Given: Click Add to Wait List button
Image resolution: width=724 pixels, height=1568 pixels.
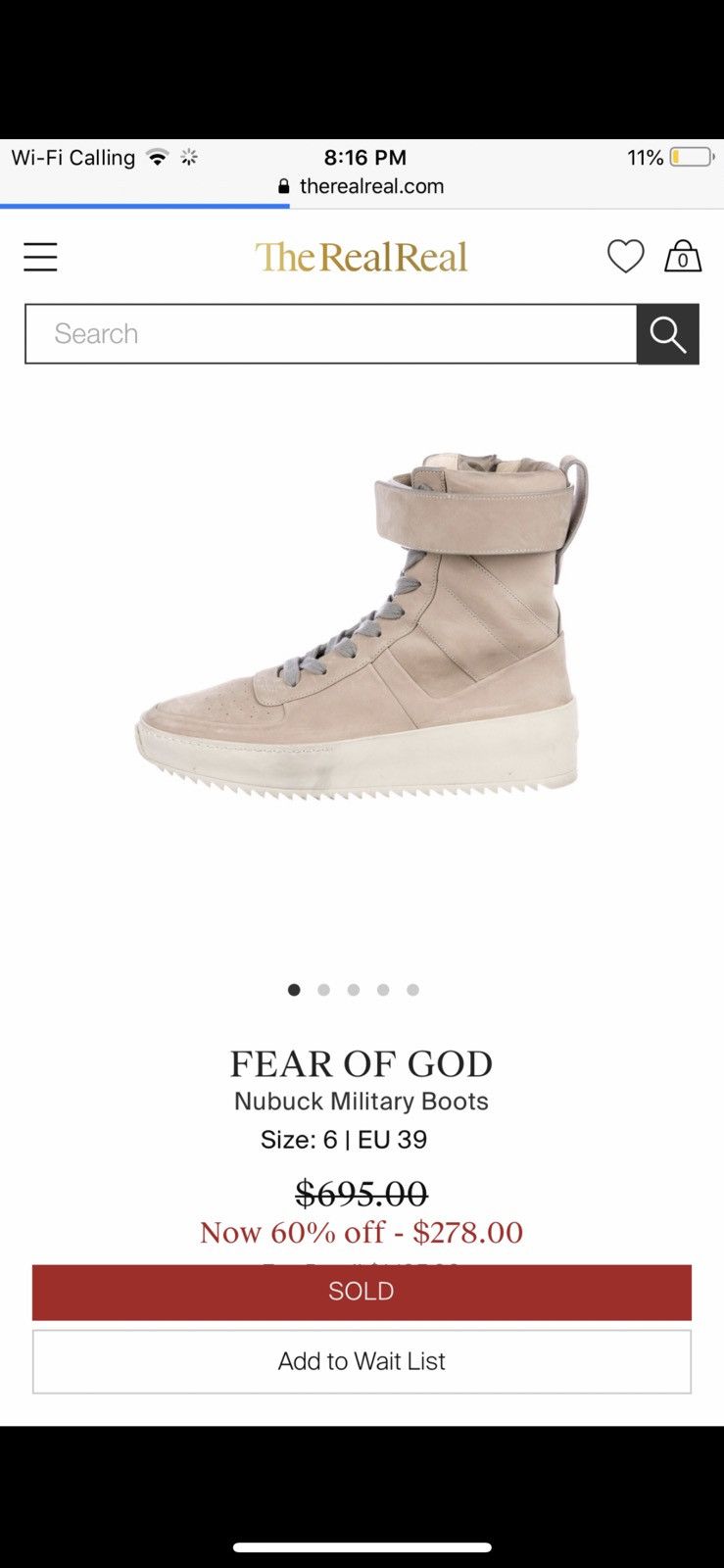Looking at the screenshot, I should 362,1361.
